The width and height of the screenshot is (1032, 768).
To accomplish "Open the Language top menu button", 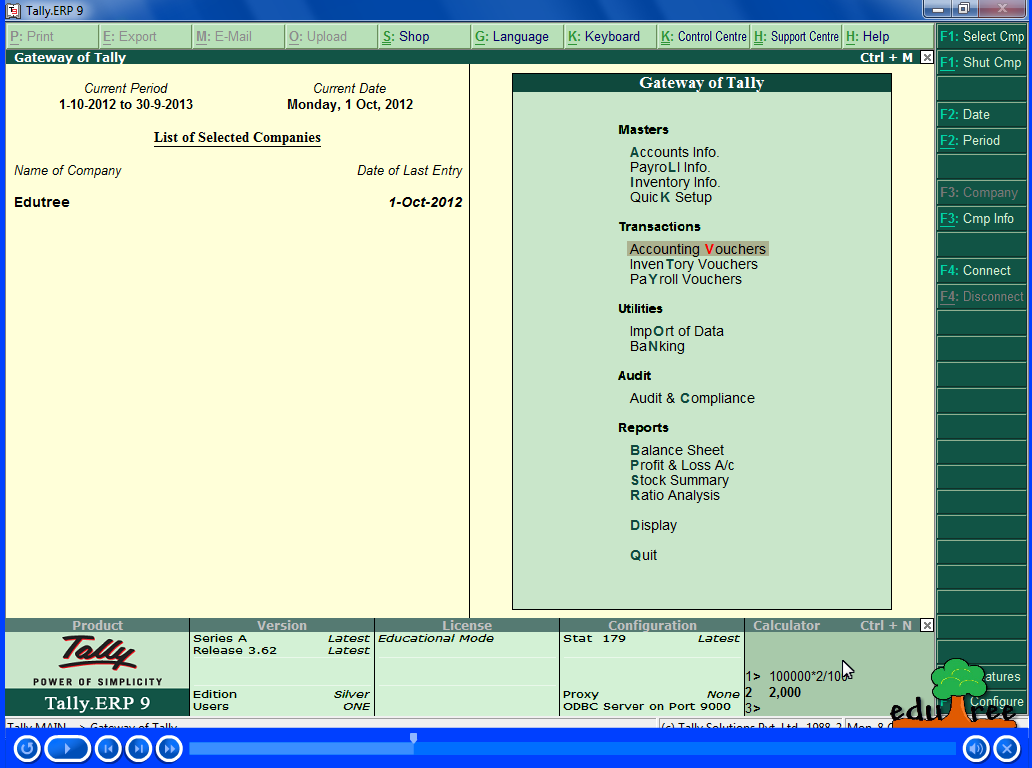I will (x=518, y=37).
